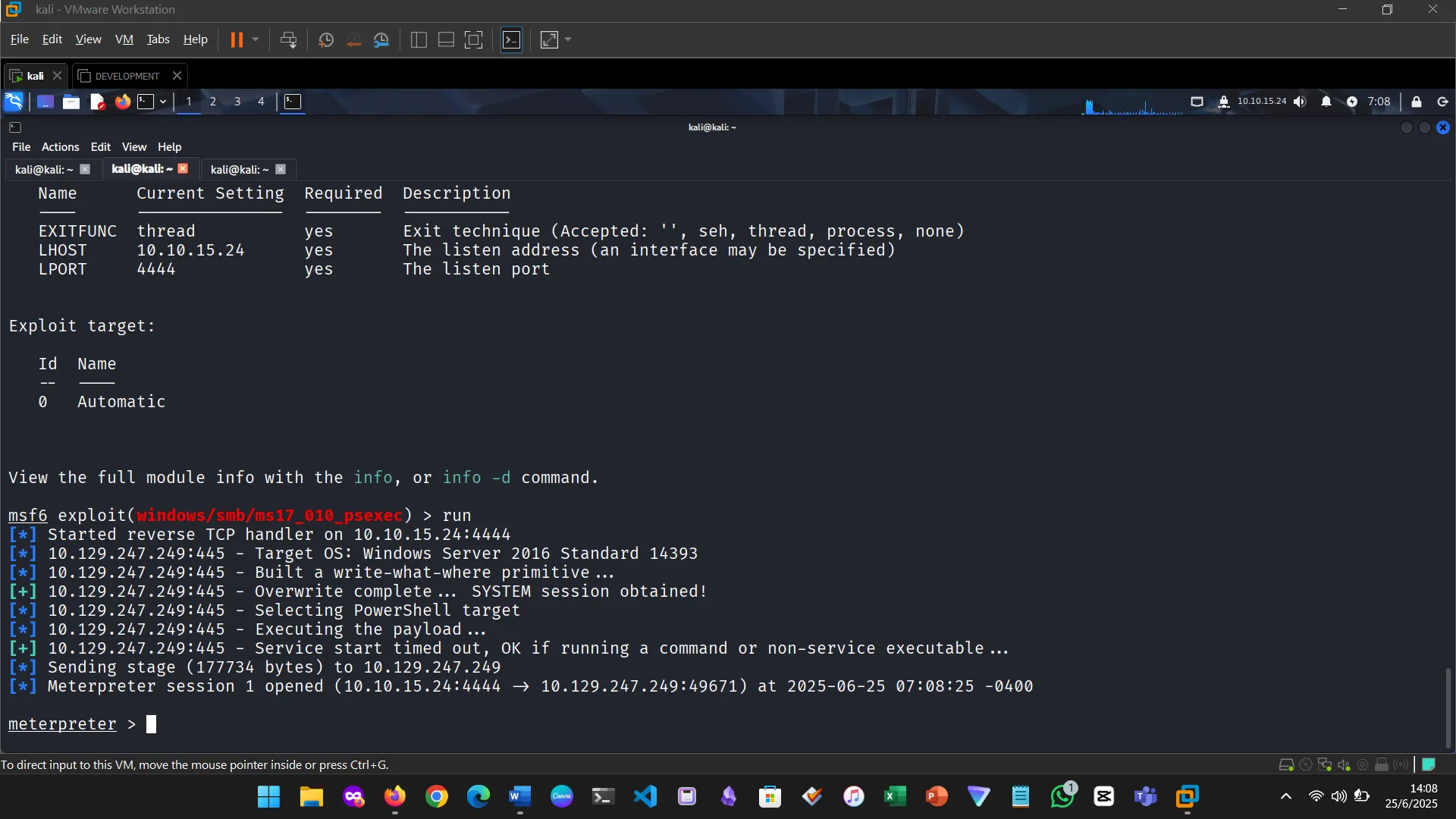
Task: Open the VM menu
Action: pos(124,39)
